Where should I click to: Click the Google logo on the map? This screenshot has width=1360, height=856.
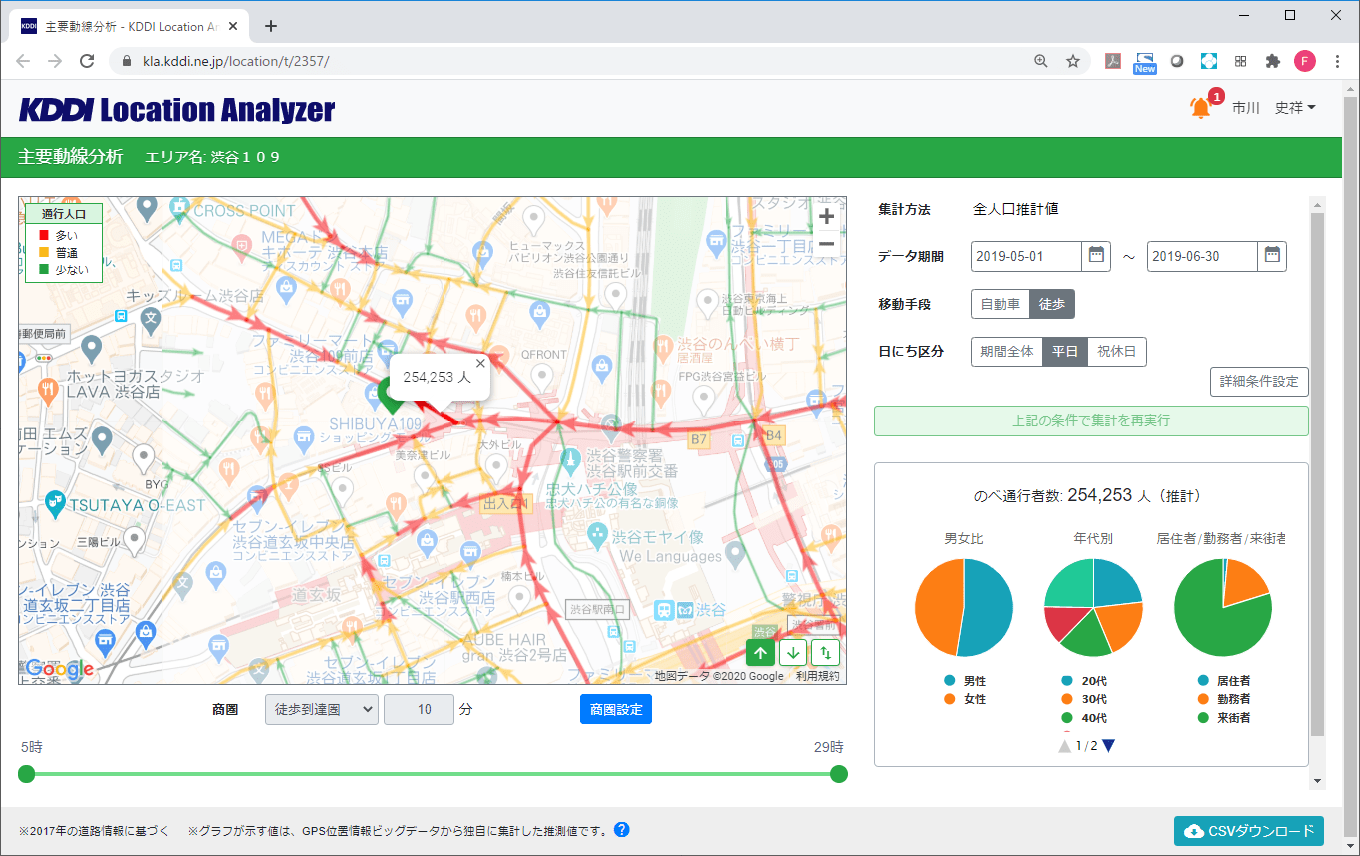click(x=59, y=668)
